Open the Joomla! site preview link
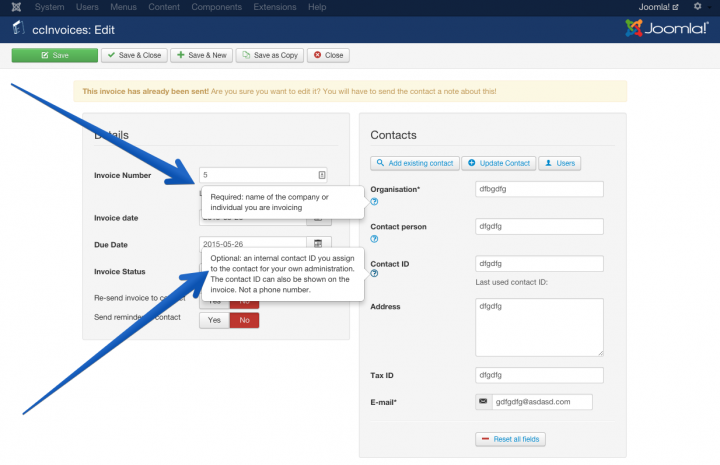Image resolution: width=720 pixels, height=465 pixels. (658, 7)
